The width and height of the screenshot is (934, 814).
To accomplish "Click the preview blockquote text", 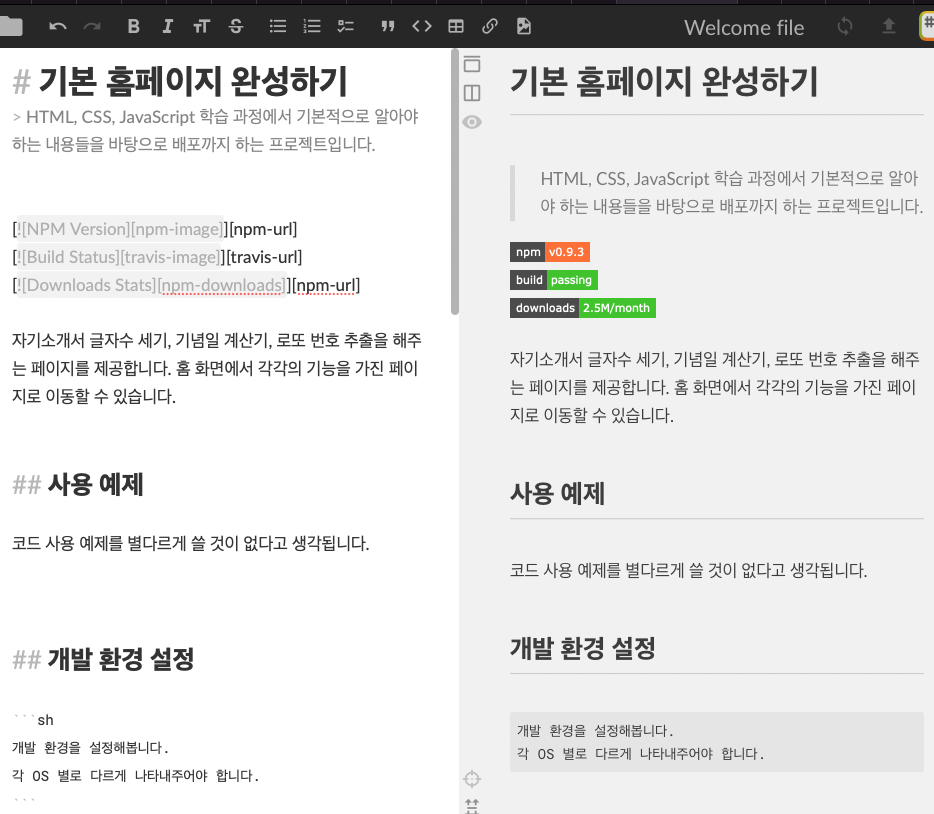I will pos(731,192).
